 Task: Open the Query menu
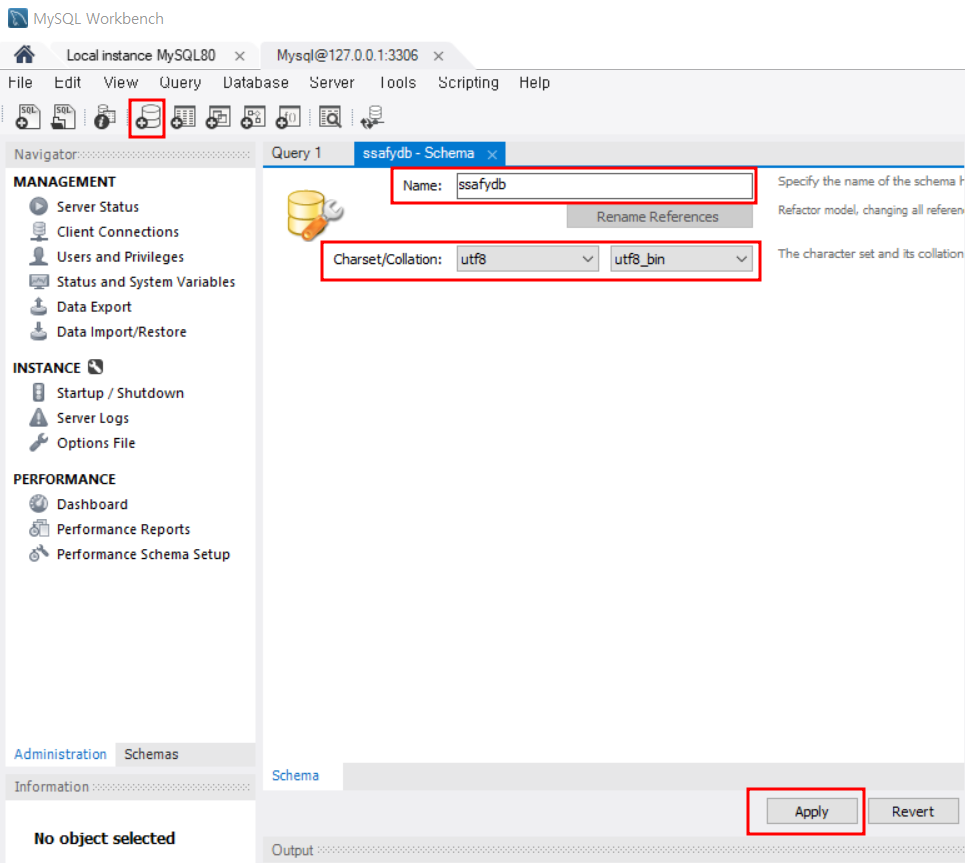pyautogui.click(x=180, y=82)
